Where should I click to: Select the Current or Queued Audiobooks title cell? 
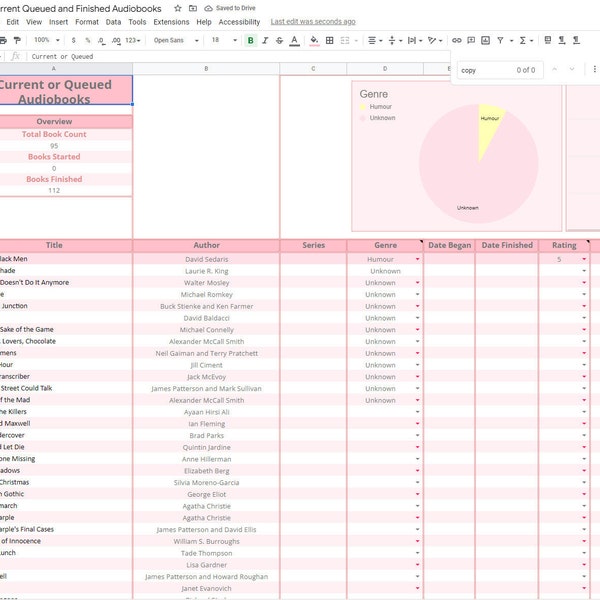66,90
